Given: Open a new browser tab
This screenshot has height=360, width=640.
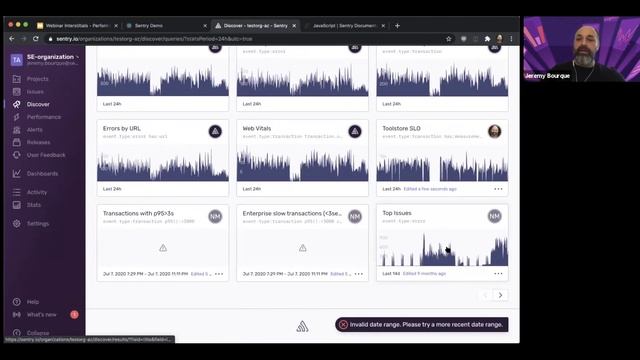Looking at the screenshot, I should tap(397, 26).
